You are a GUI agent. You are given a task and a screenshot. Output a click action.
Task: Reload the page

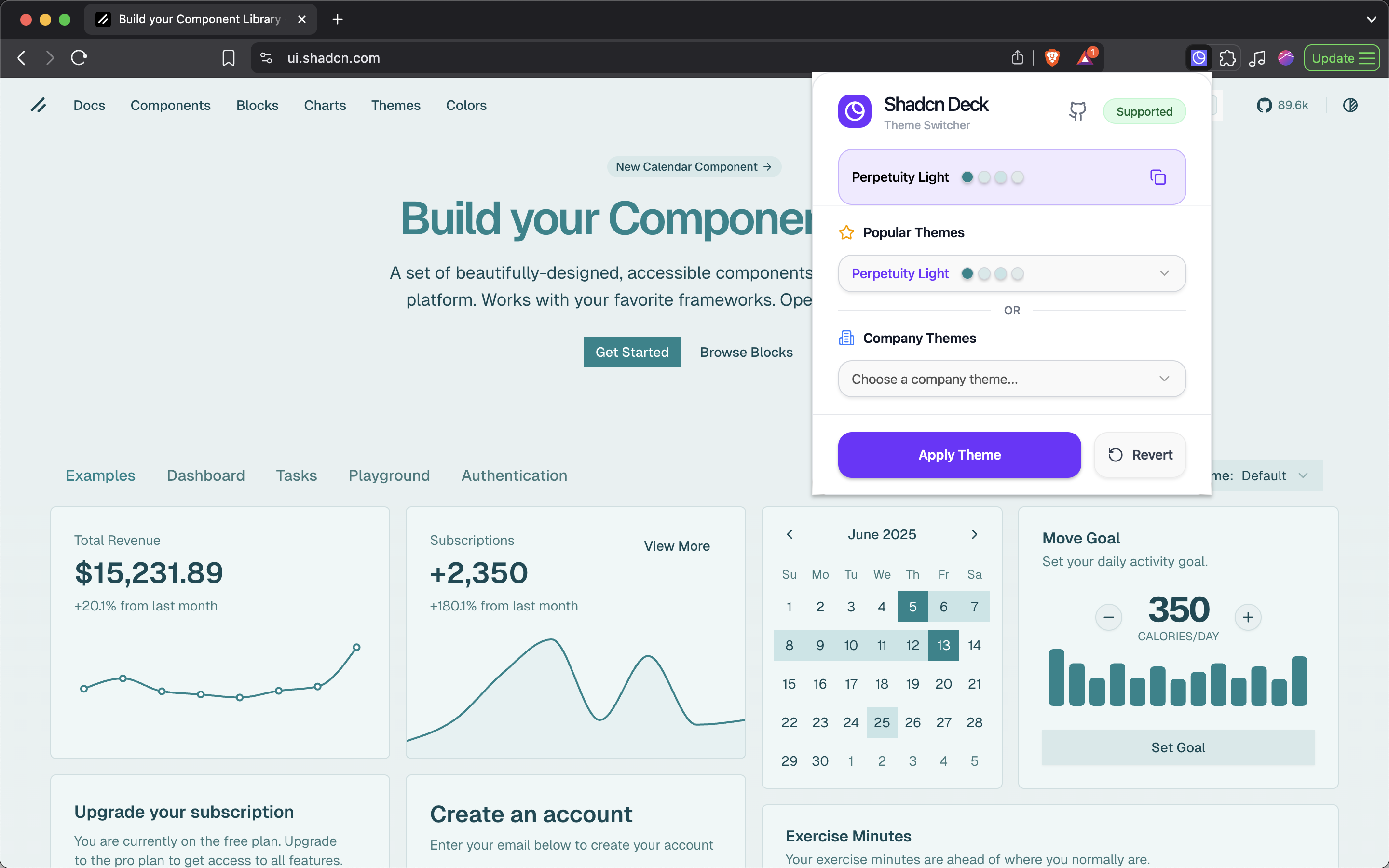(x=79, y=57)
